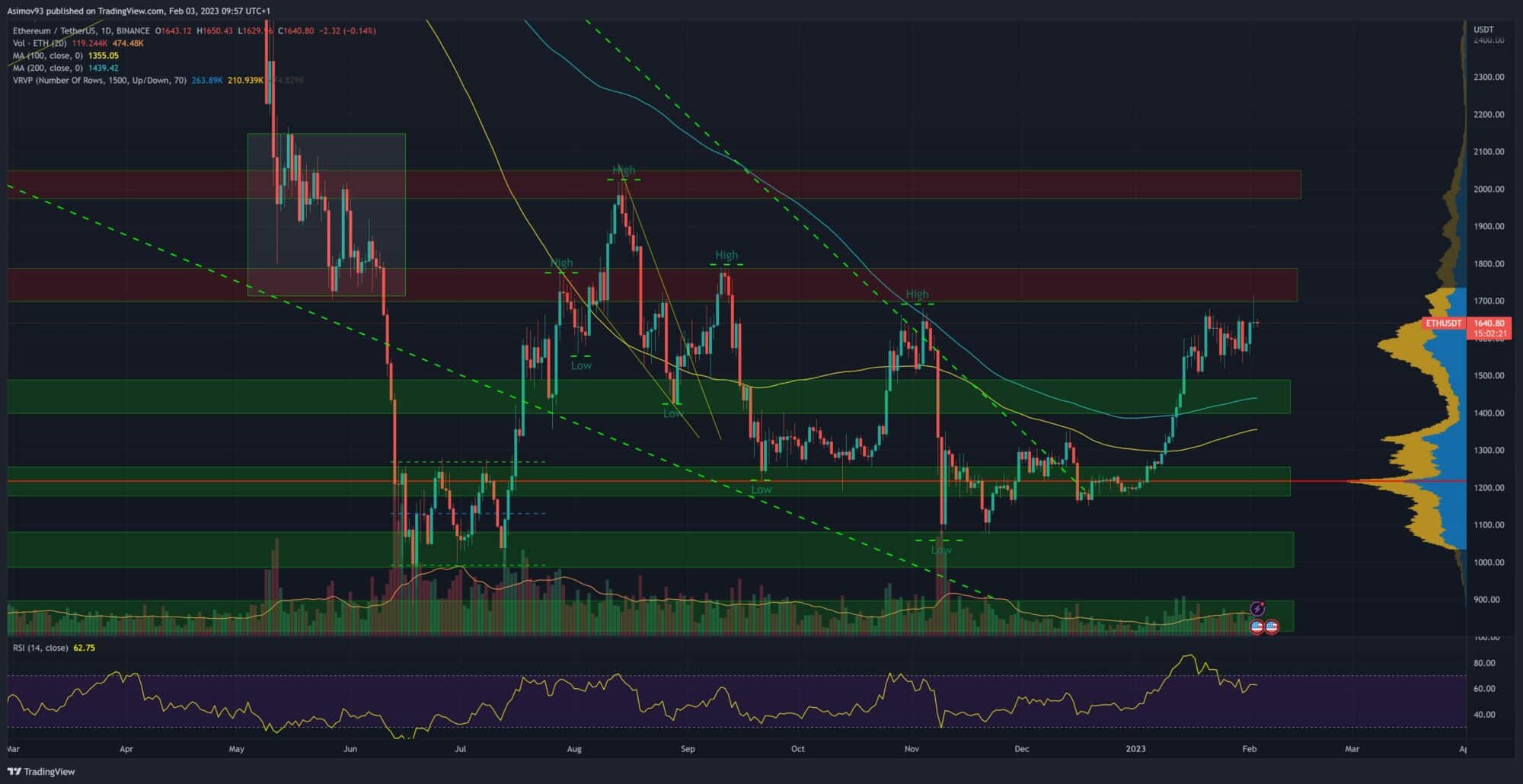Click the right US flag economic event icon
This screenshot has width=1523, height=784.
pos(1271,627)
